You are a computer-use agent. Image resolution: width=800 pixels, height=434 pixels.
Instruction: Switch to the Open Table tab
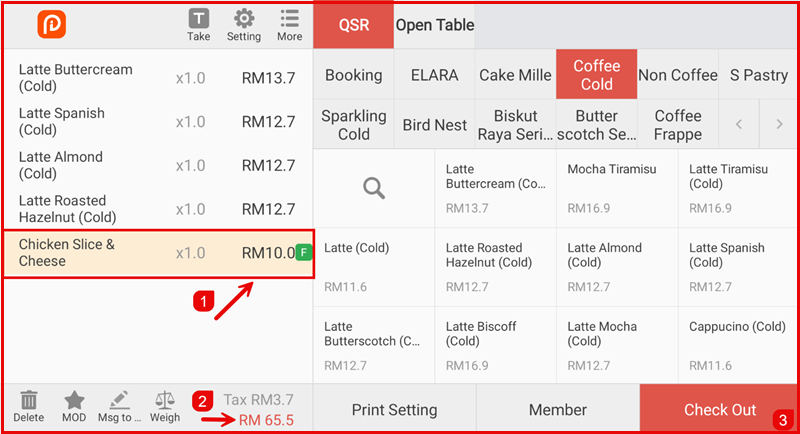pyautogui.click(x=435, y=25)
